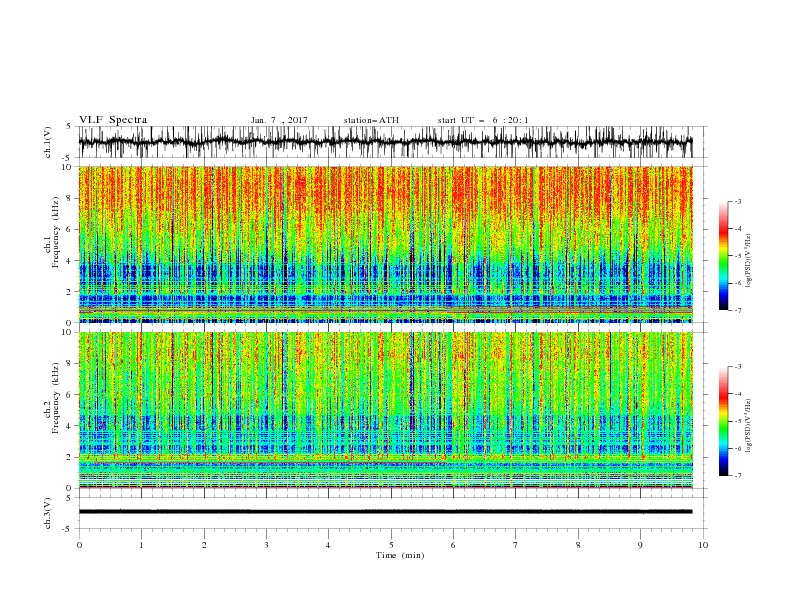Click the log(PSD) label beside ch.2 color bar
Image resolution: width=792 pixels, height=612 pixels.
pos(749,426)
